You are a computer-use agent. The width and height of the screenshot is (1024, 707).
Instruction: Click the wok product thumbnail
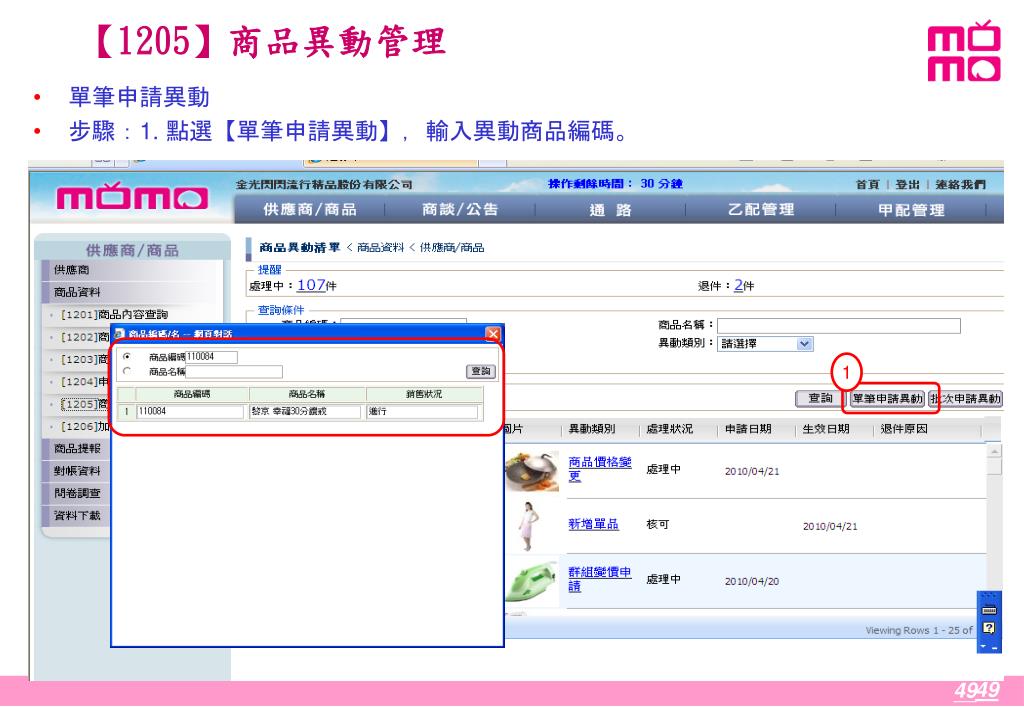coord(532,471)
